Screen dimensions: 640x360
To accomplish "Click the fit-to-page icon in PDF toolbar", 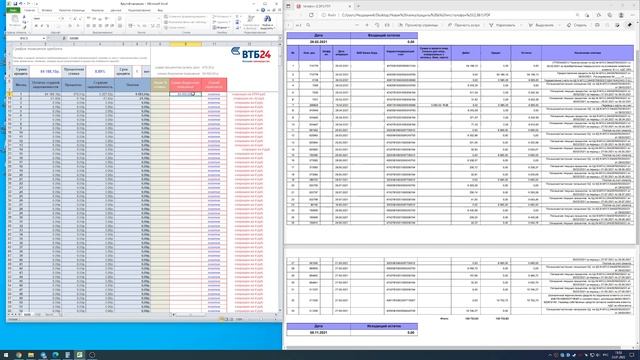I will [387, 25].
